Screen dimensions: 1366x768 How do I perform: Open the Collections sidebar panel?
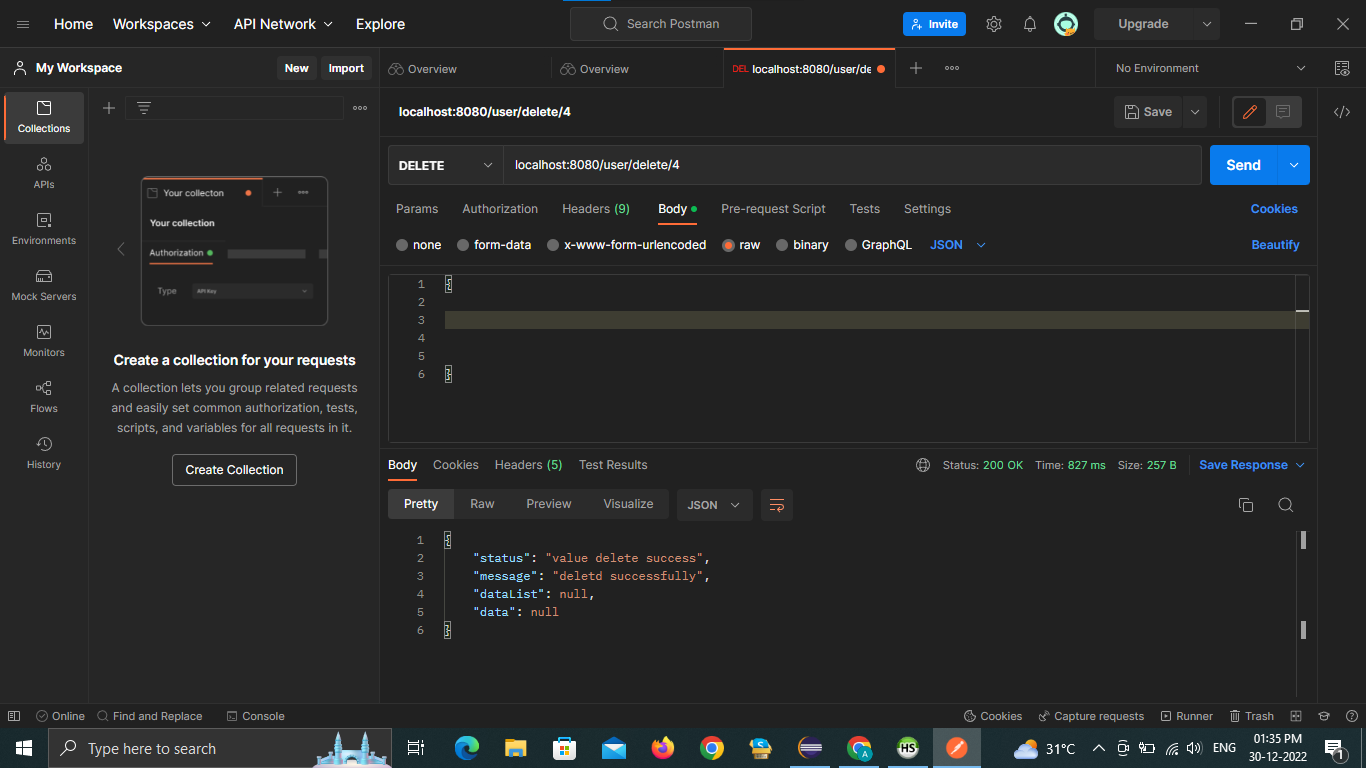coord(44,117)
